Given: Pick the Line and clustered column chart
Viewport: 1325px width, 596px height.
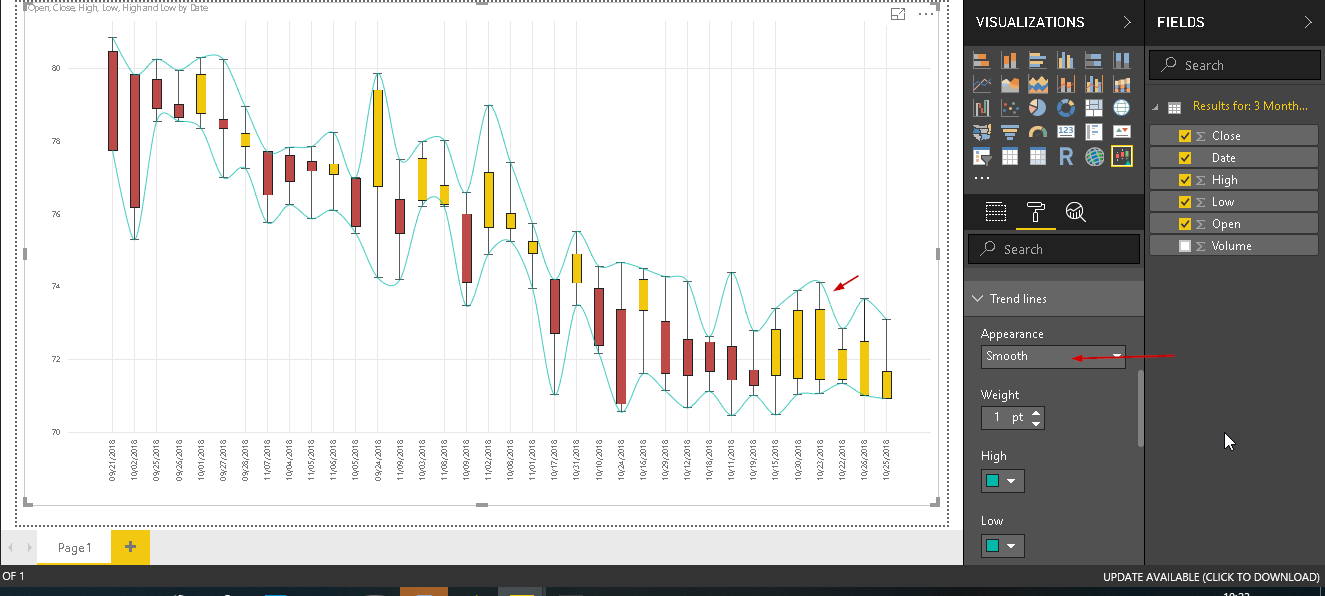Looking at the screenshot, I should pos(1094,84).
